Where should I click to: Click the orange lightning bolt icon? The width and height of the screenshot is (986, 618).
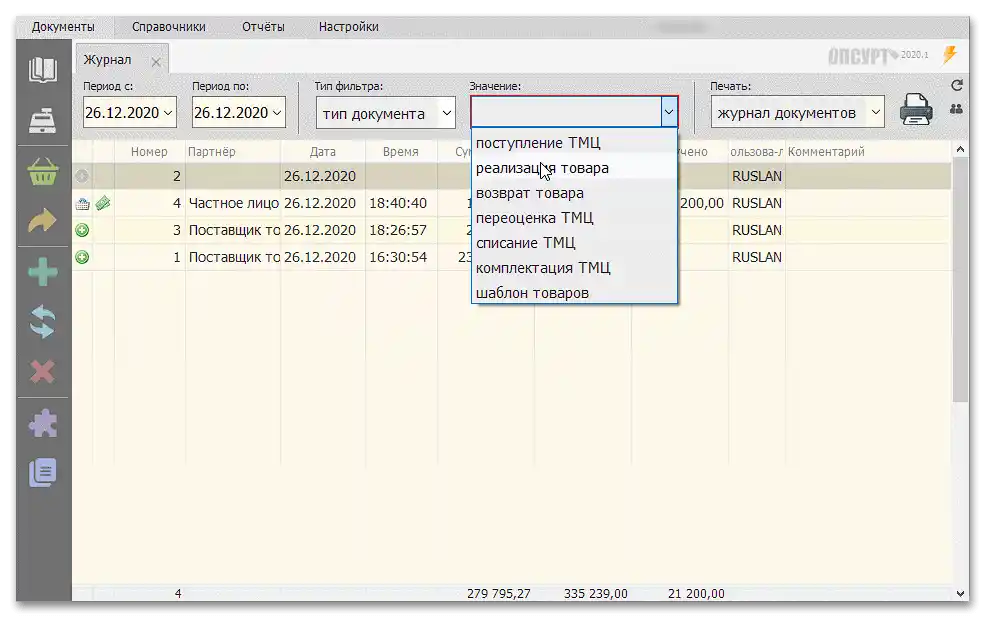(x=950, y=55)
